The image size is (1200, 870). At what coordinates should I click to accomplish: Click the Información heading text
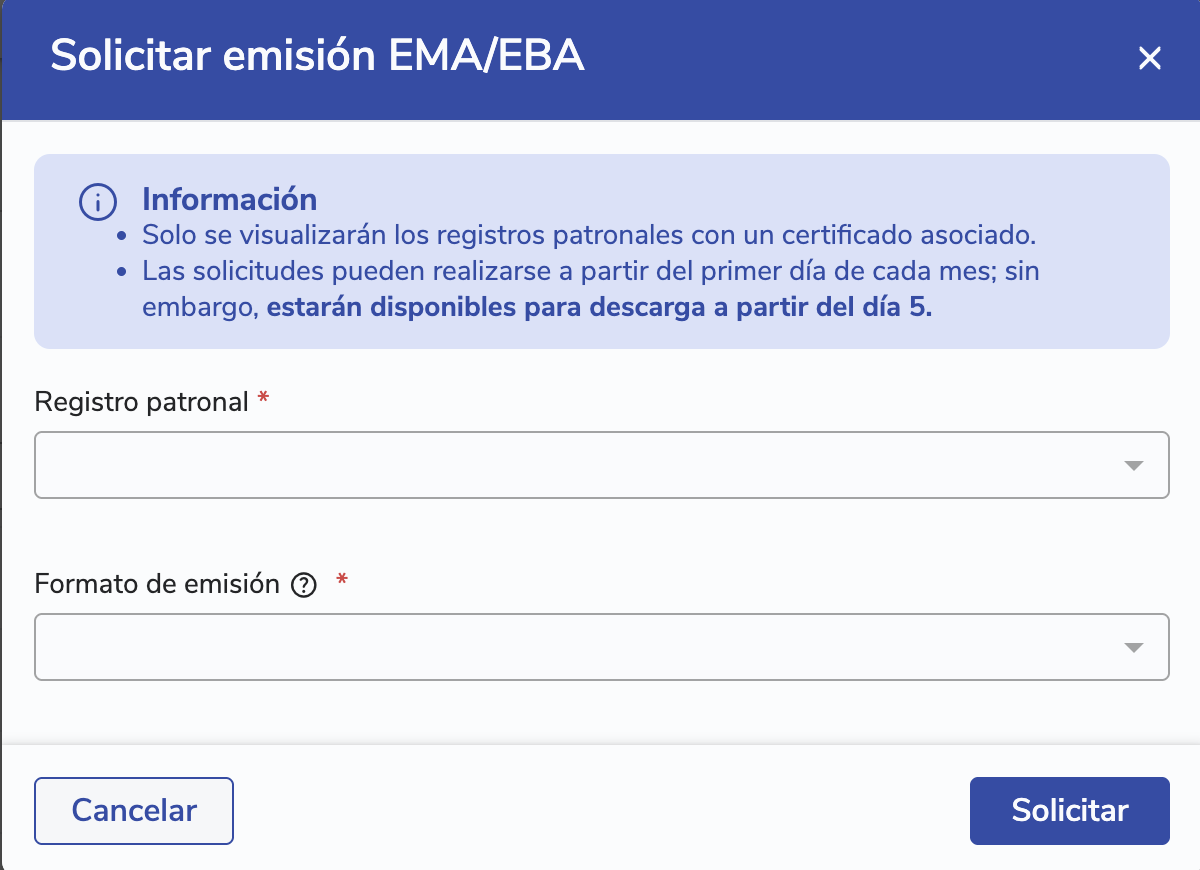[x=229, y=199]
